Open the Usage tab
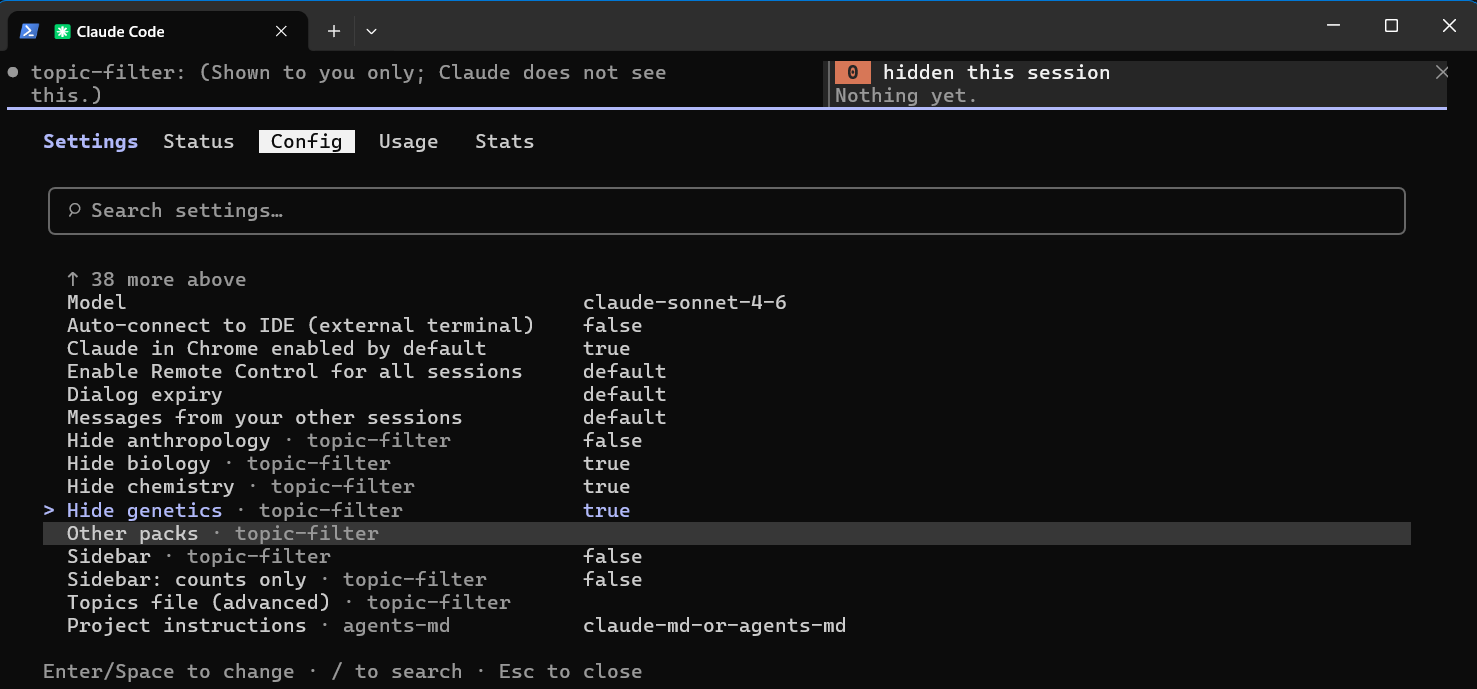Image resolution: width=1477 pixels, height=689 pixels. (408, 141)
